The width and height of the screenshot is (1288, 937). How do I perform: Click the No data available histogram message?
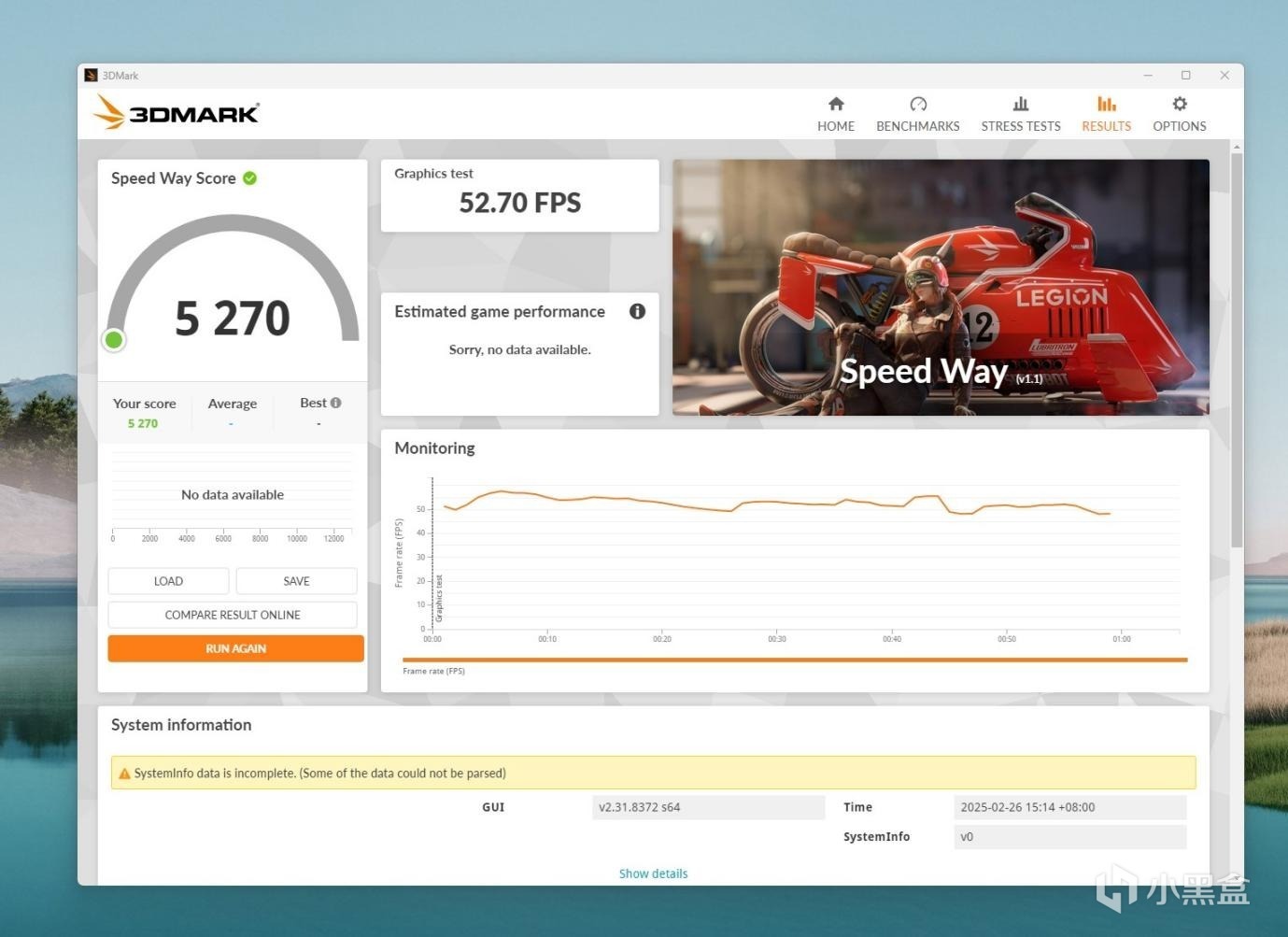[233, 495]
